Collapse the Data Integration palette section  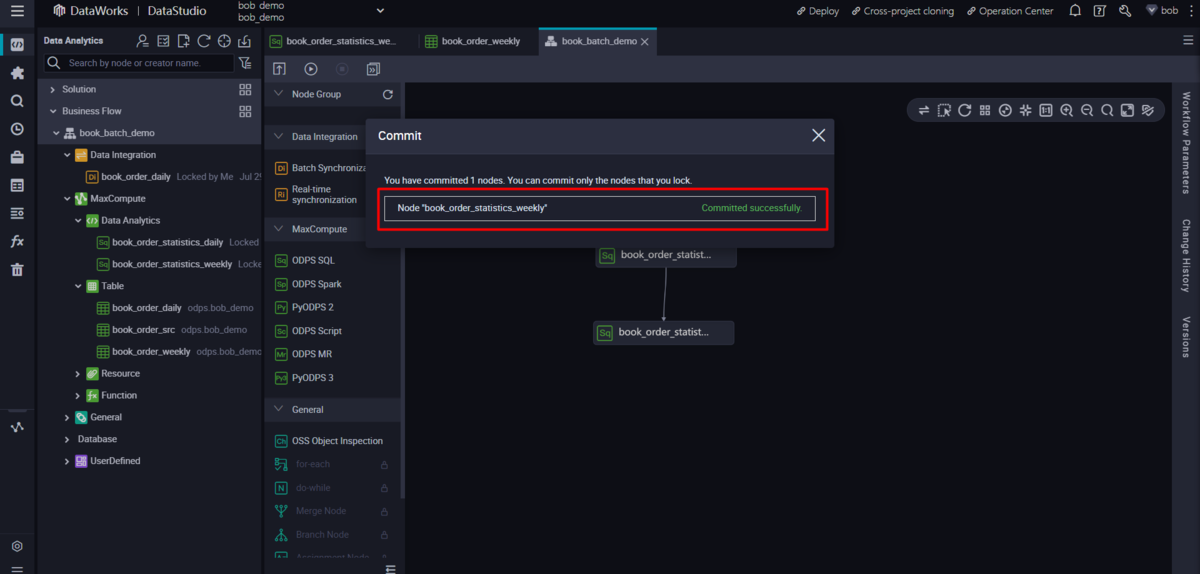point(278,137)
